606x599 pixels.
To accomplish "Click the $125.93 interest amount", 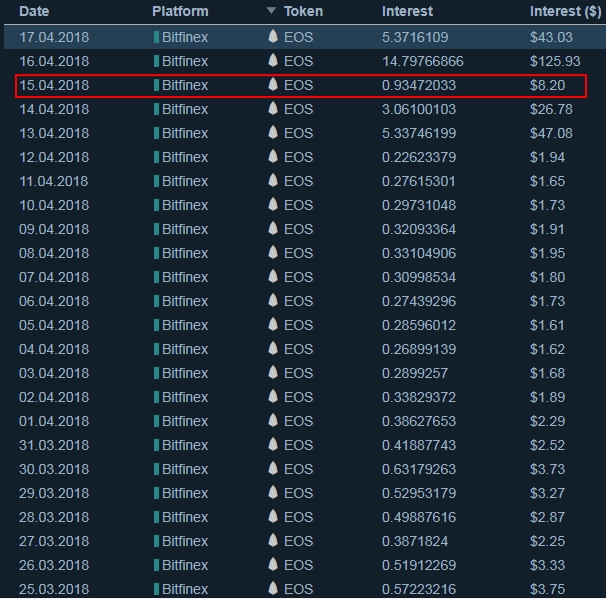I will [x=555, y=61].
